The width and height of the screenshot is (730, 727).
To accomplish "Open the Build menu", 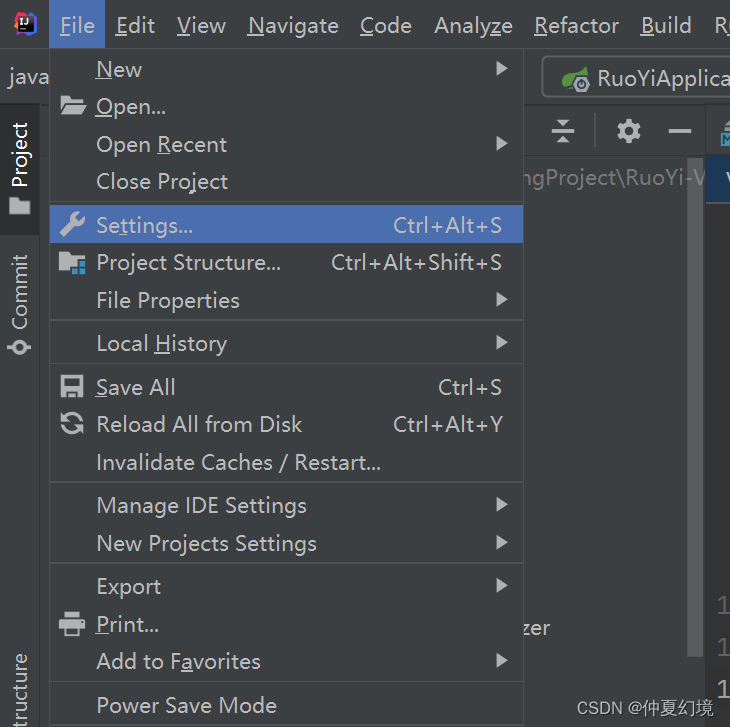I will 666,25.
